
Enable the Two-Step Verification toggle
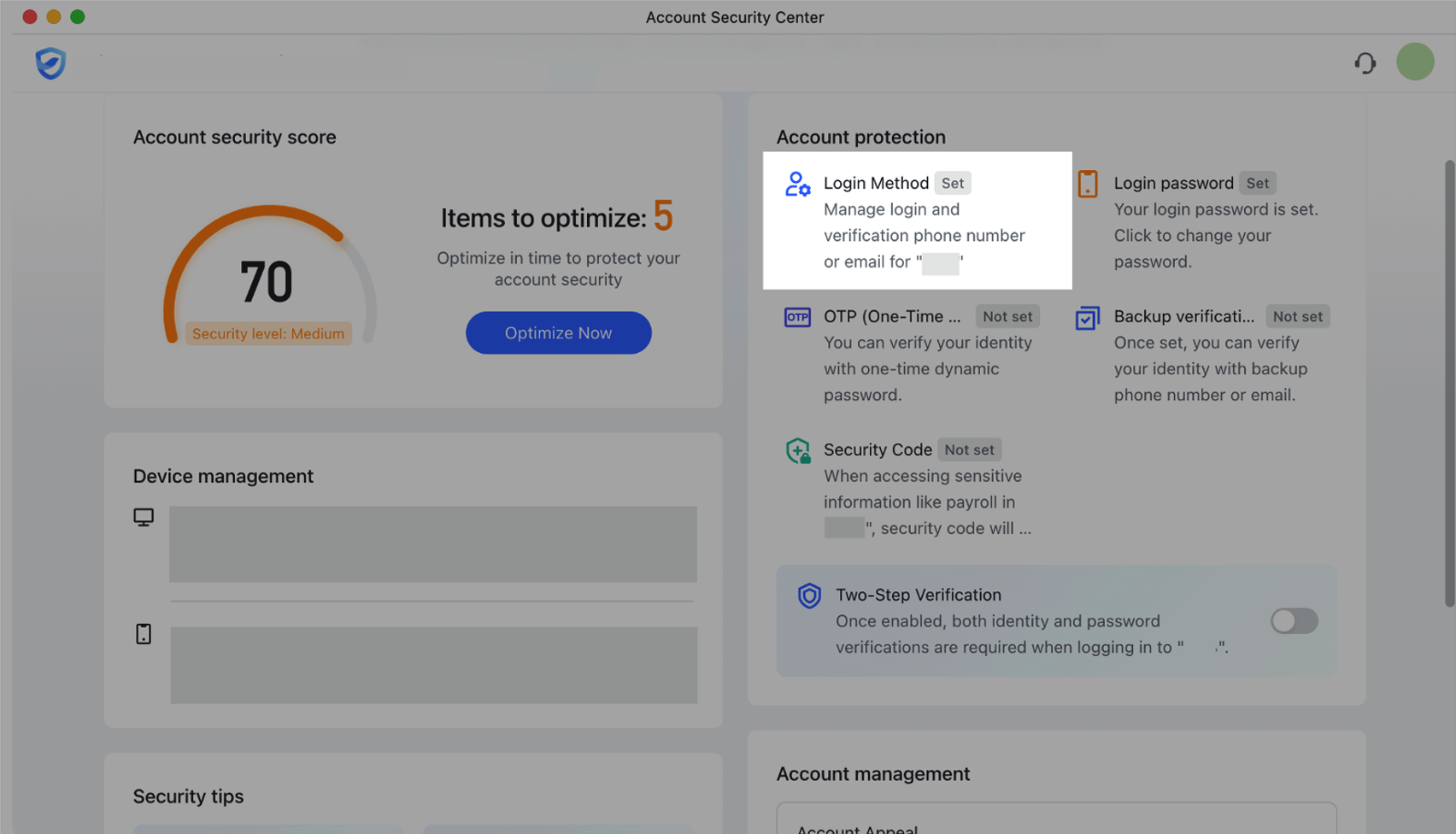[x=1294, y=621]
